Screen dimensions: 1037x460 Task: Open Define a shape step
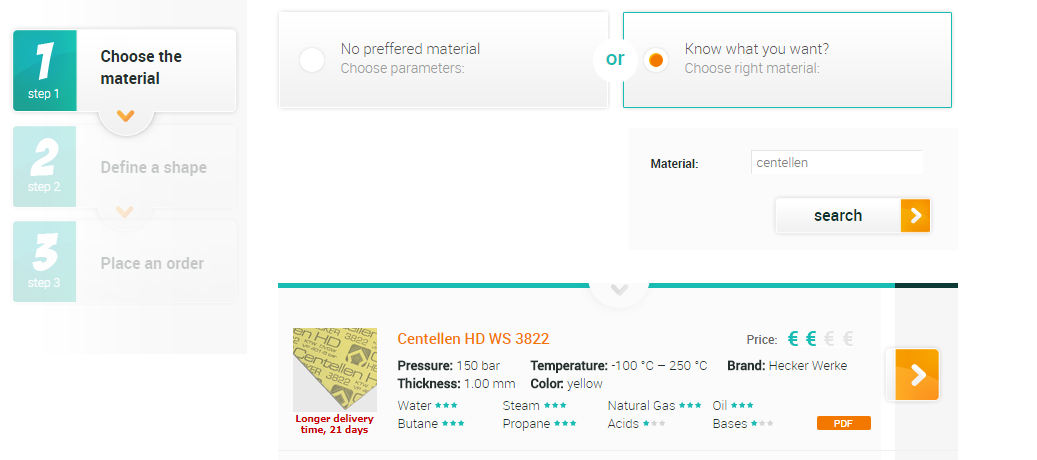tap(153, 167)
